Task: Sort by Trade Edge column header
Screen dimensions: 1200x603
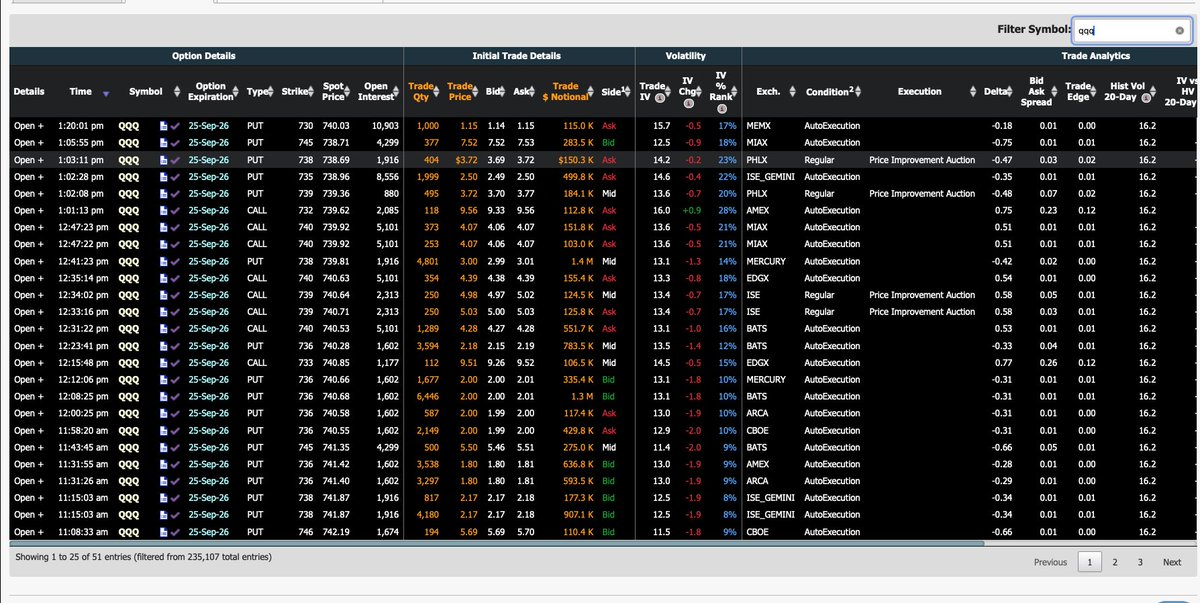Action: click(1080, 92)
